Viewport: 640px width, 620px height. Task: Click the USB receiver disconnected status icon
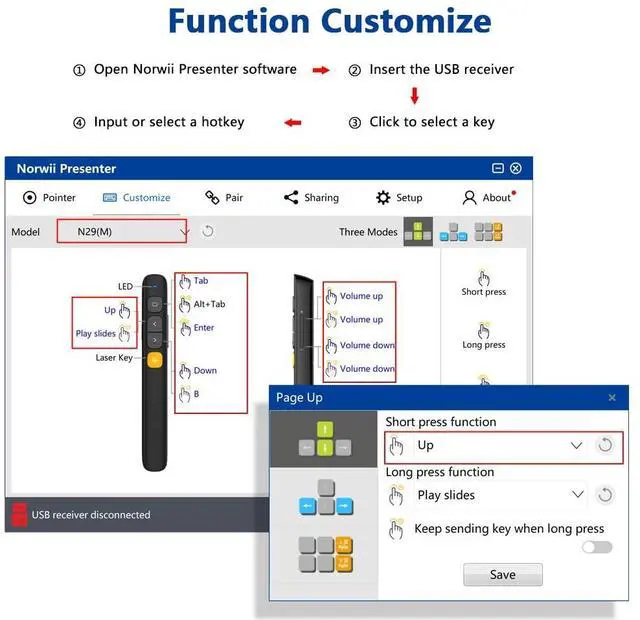click(x=19, y=514)
